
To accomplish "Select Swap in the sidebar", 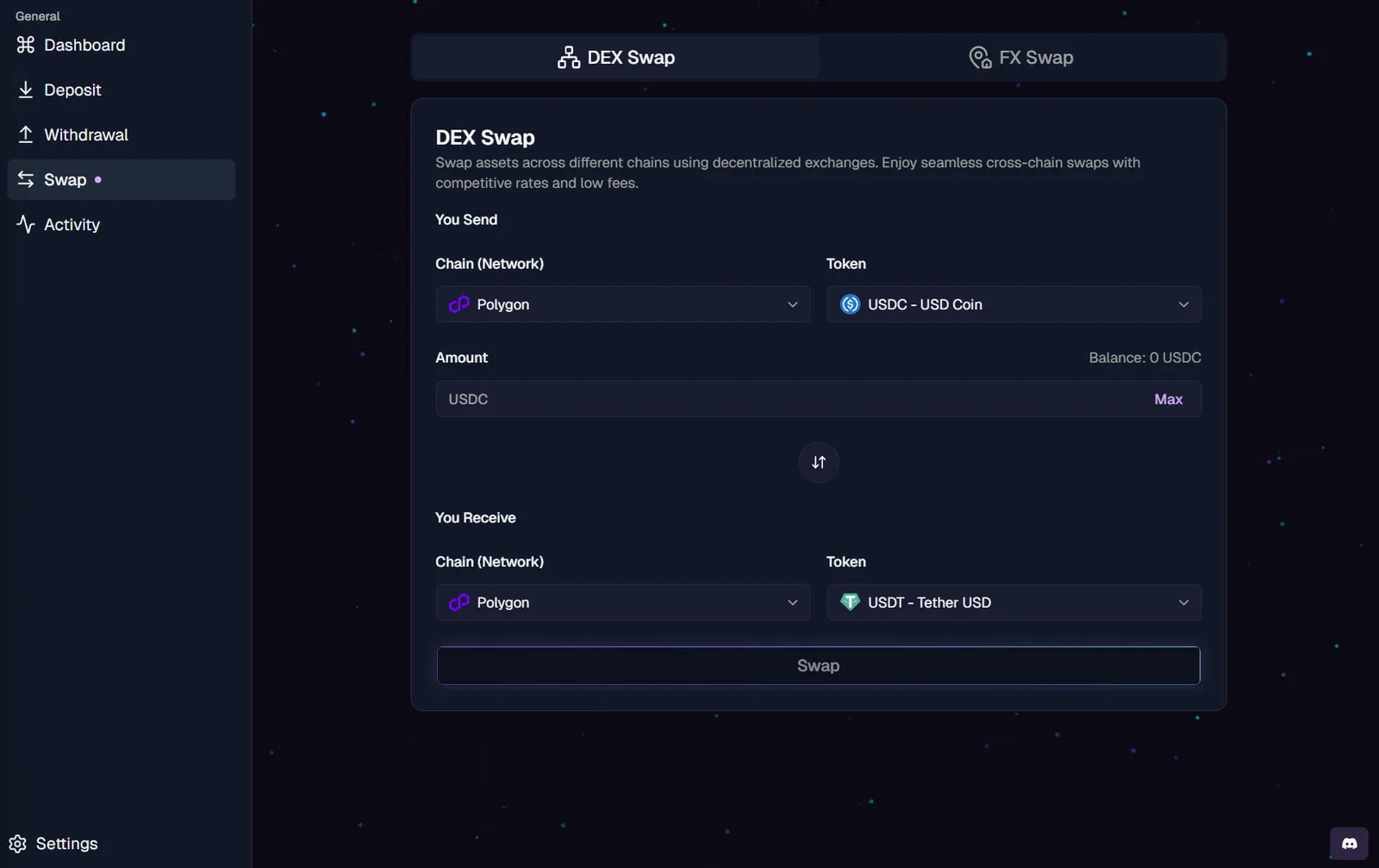I will tap(121, 179).
